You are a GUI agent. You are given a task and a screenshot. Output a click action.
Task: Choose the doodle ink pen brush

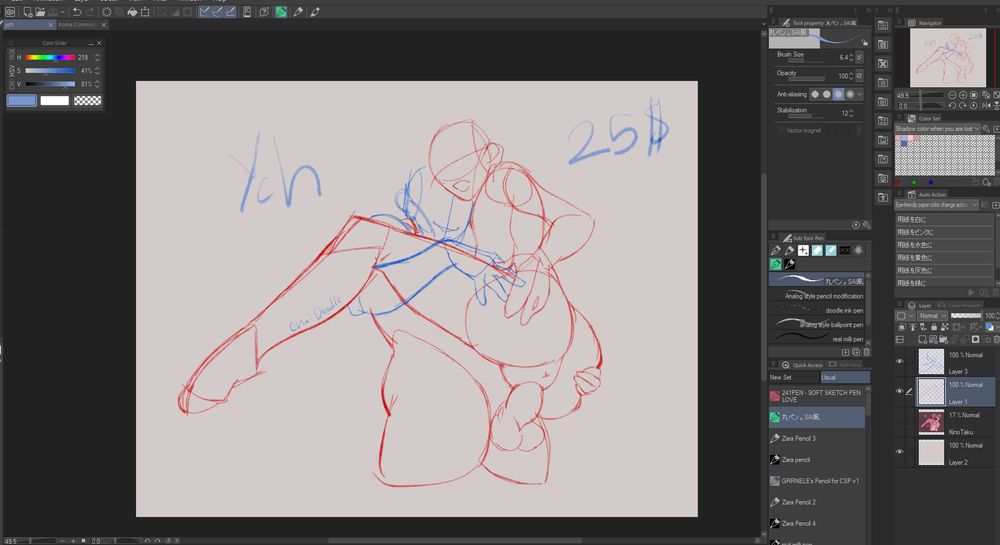click(817, 310)
